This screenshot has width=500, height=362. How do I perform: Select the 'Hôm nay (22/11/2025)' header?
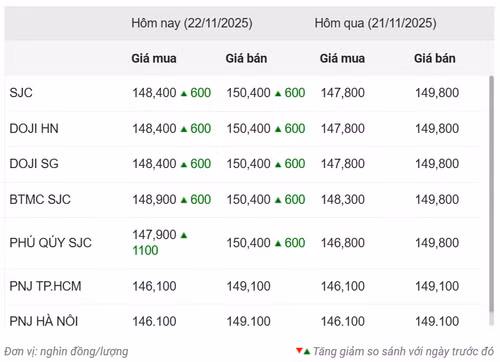[x=192, y=23]
